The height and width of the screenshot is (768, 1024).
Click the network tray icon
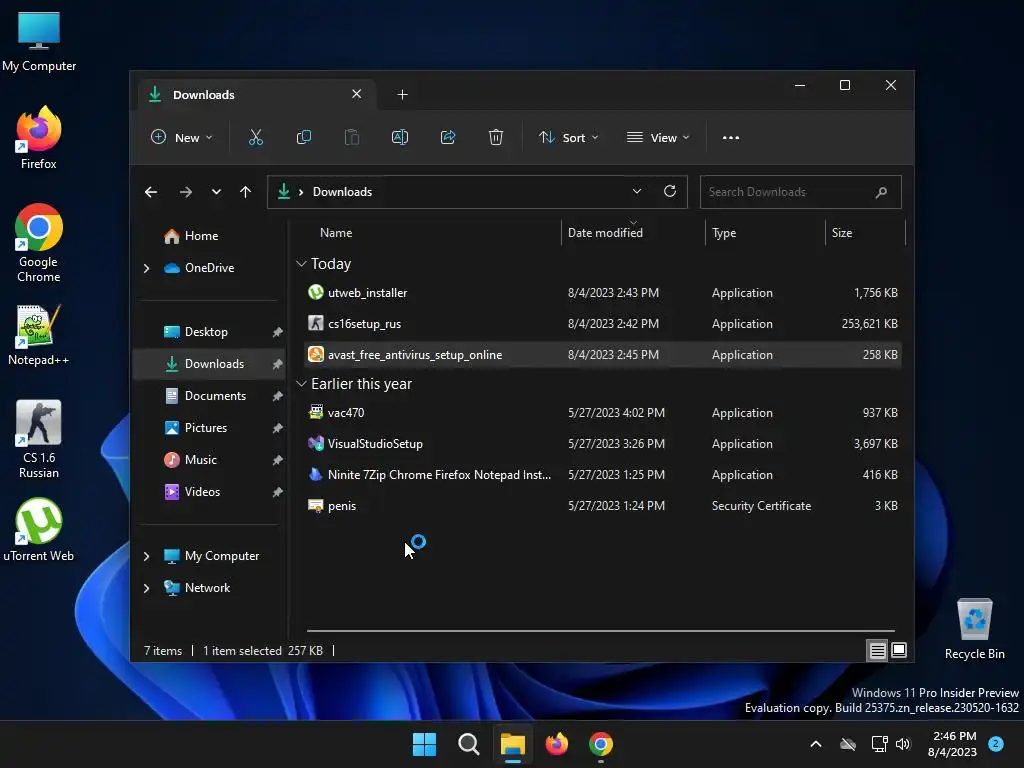[879, 744]
